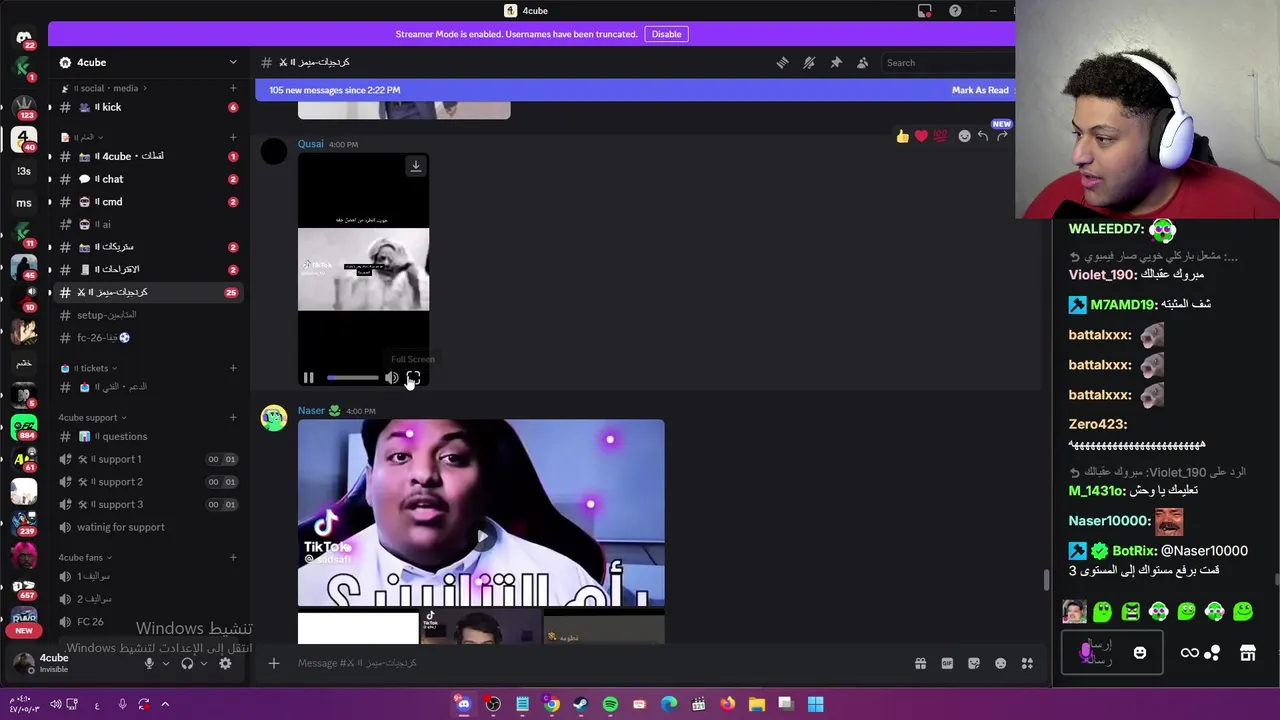Collapse the 4cube support category

pyautogui.click(x=93, y=417)
